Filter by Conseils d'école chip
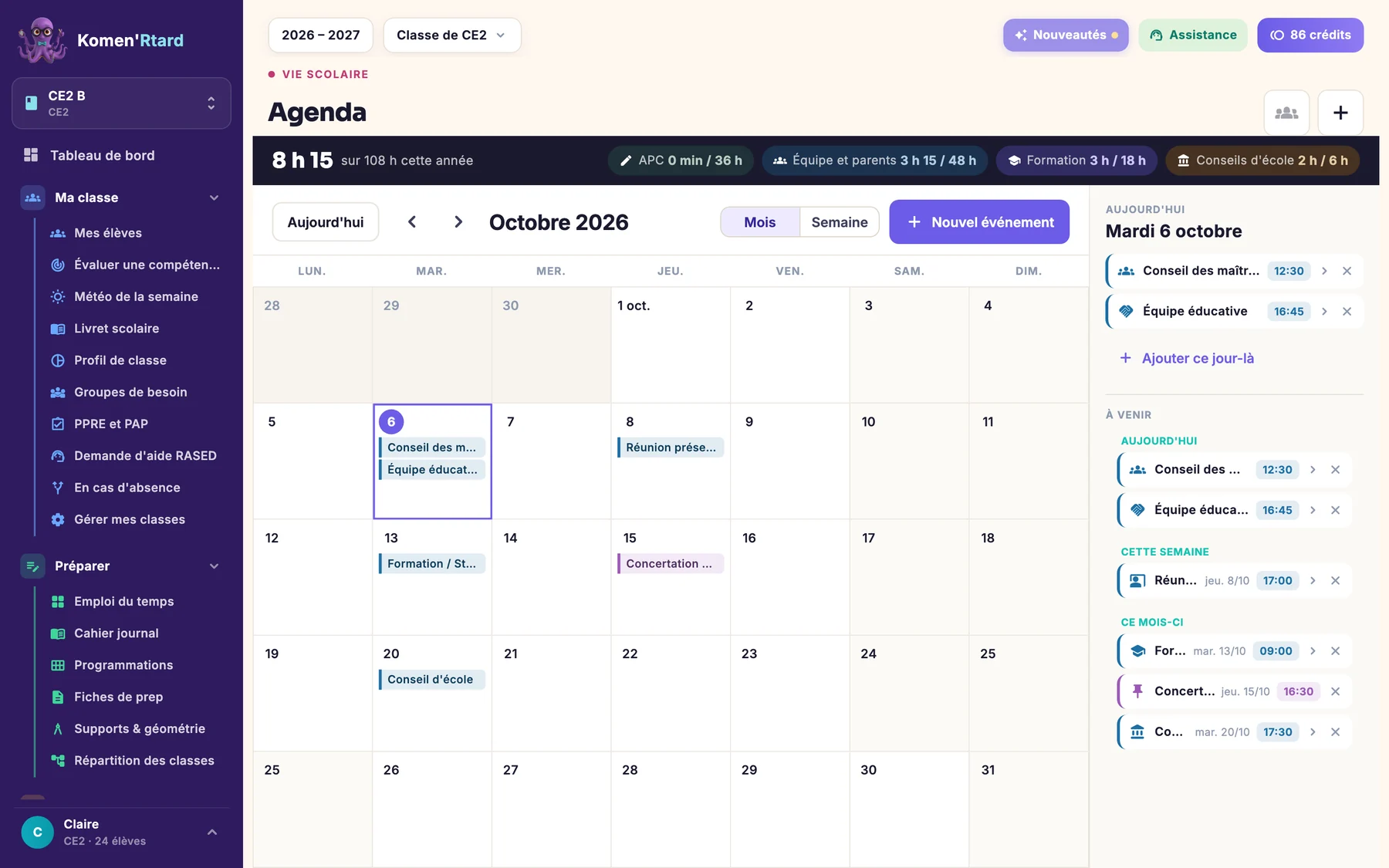Screen dimensions: 1389x868 click(x=1262, y=160)
